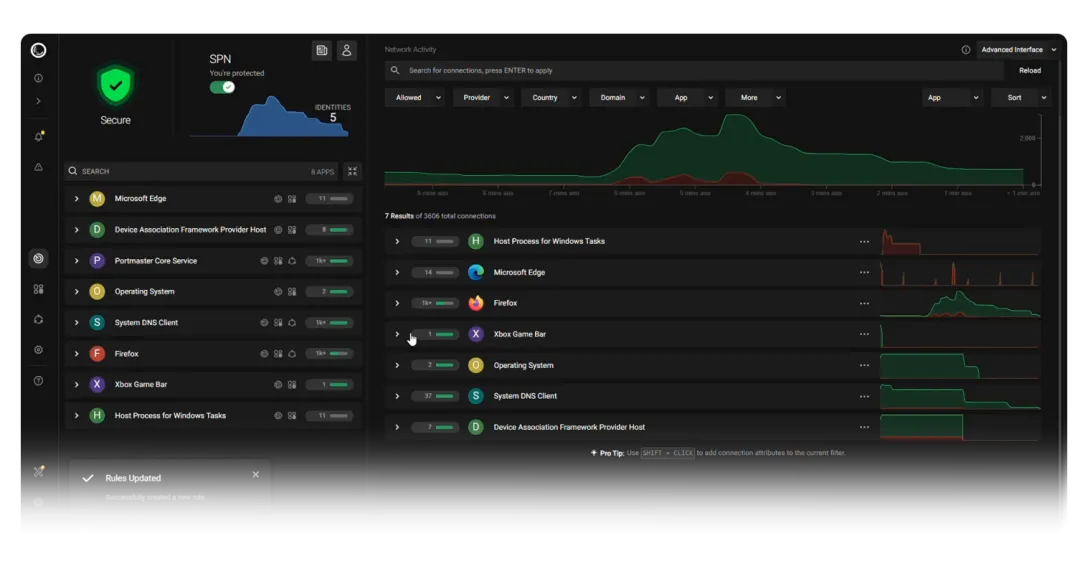The image size is (1080, 564).
Task: Click the info icon beside Advanced Interface
Action: tap(966, 50)
